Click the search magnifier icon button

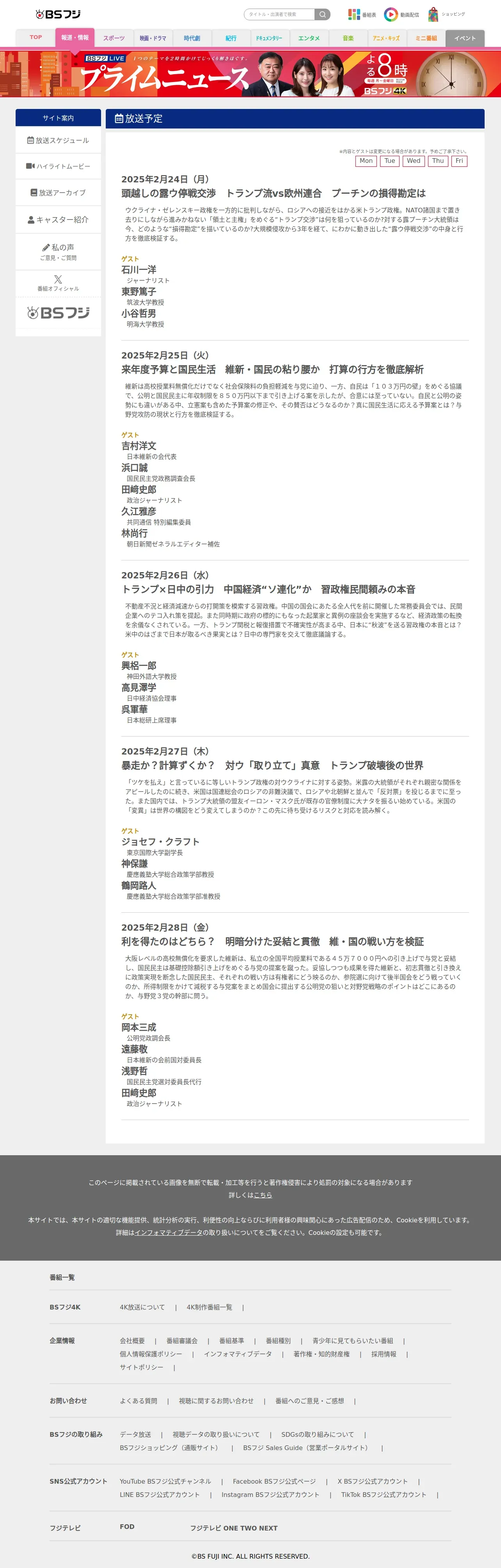[323, 14]
